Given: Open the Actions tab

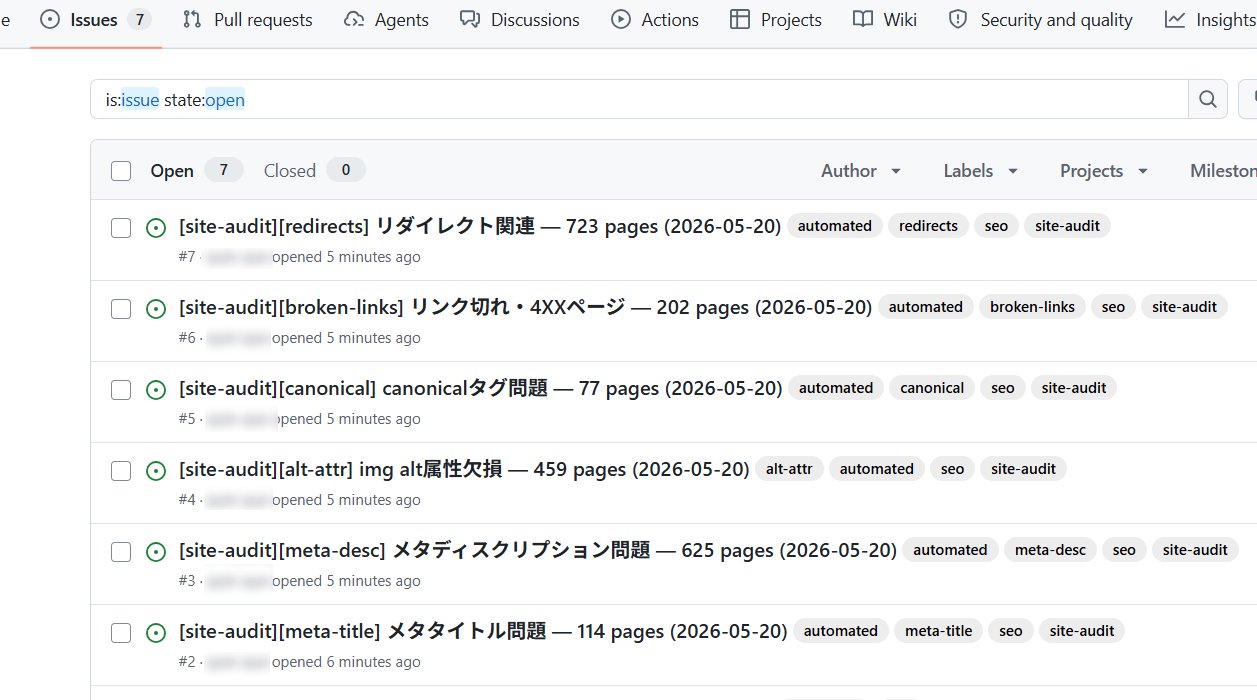Looking at the screenshot, I should click(655, 20).
